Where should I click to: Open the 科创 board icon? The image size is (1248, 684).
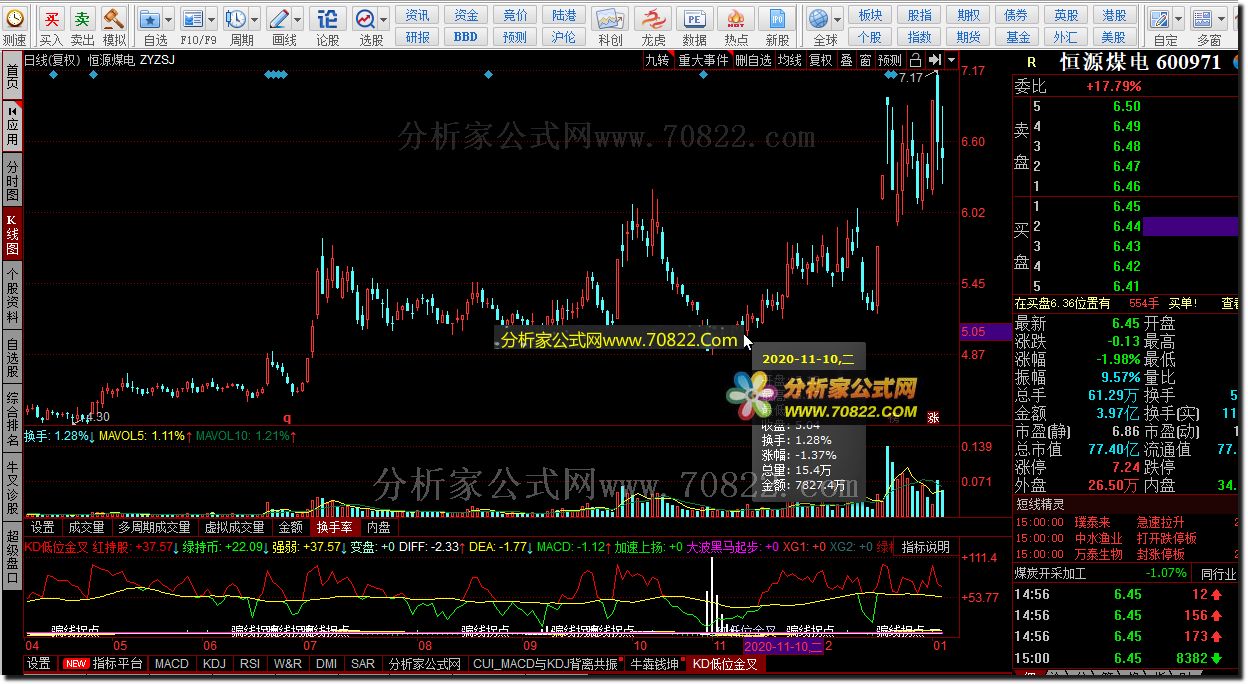pos(610,19)
